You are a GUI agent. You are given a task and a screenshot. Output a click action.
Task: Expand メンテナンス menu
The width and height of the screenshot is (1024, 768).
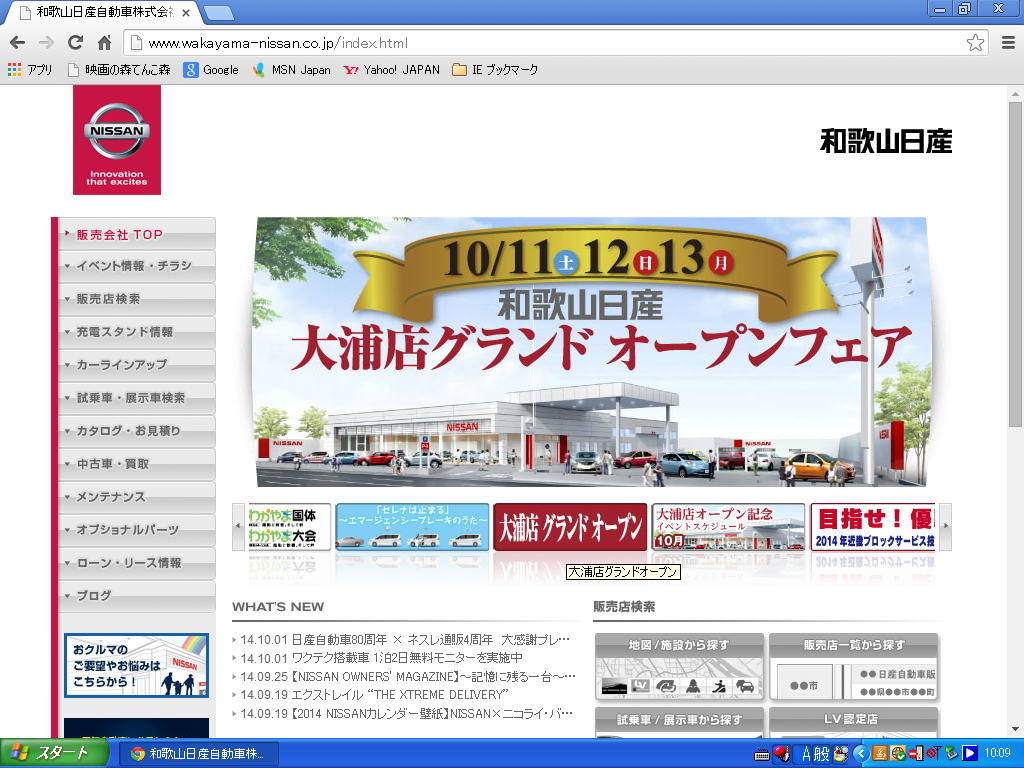click(136, 497)
